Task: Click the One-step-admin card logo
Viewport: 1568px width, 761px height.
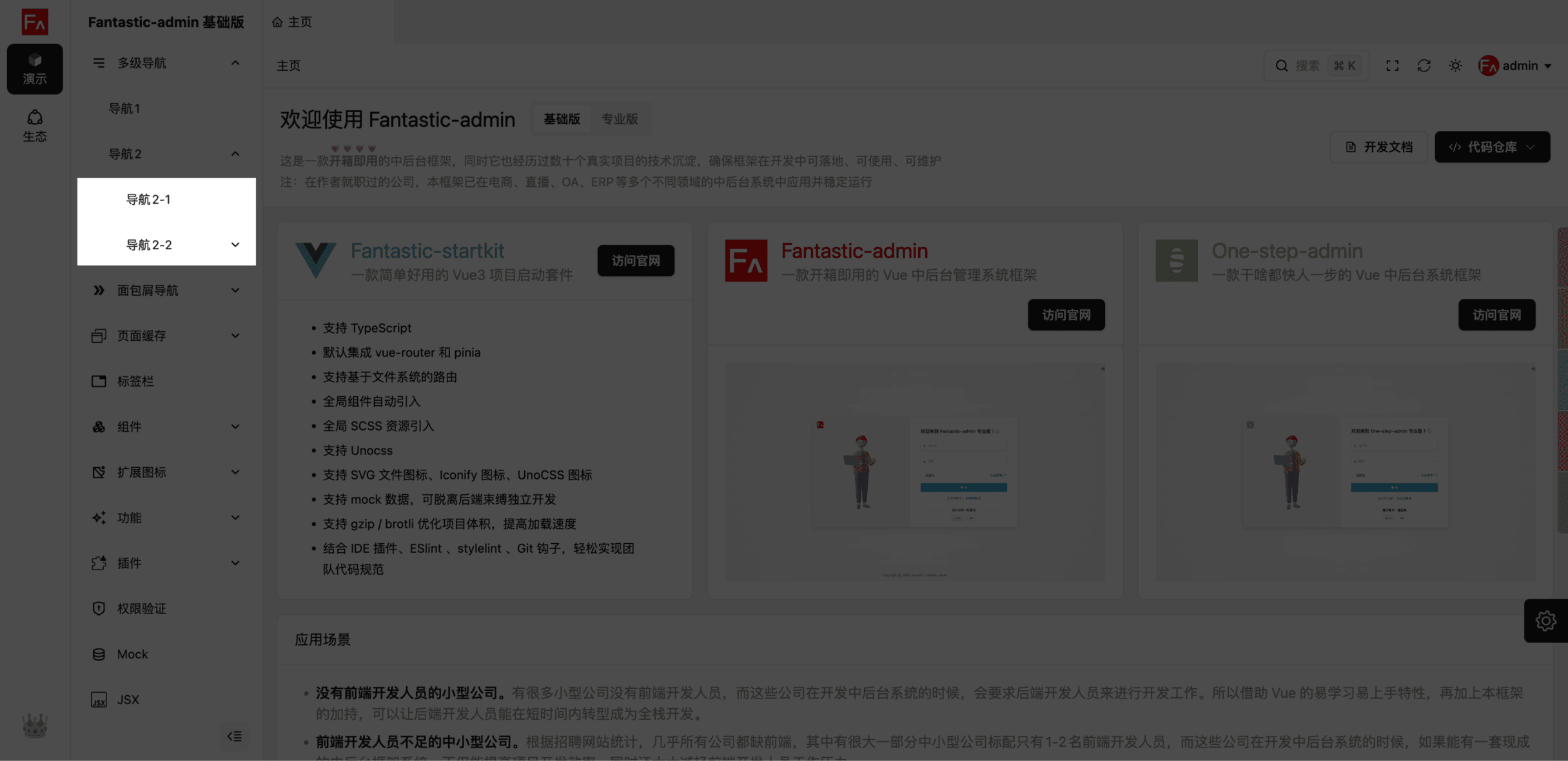Action: click(x=1177, y=260)
